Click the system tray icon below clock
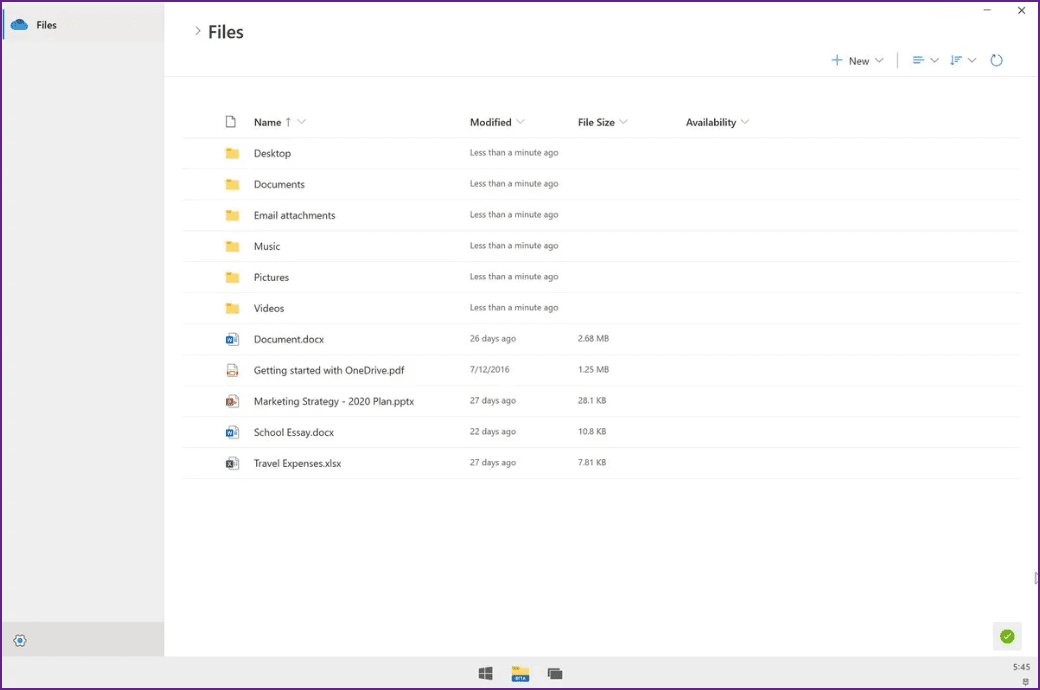The image size is (1040, 690). pyautogui.click(x=1025, y=682)
